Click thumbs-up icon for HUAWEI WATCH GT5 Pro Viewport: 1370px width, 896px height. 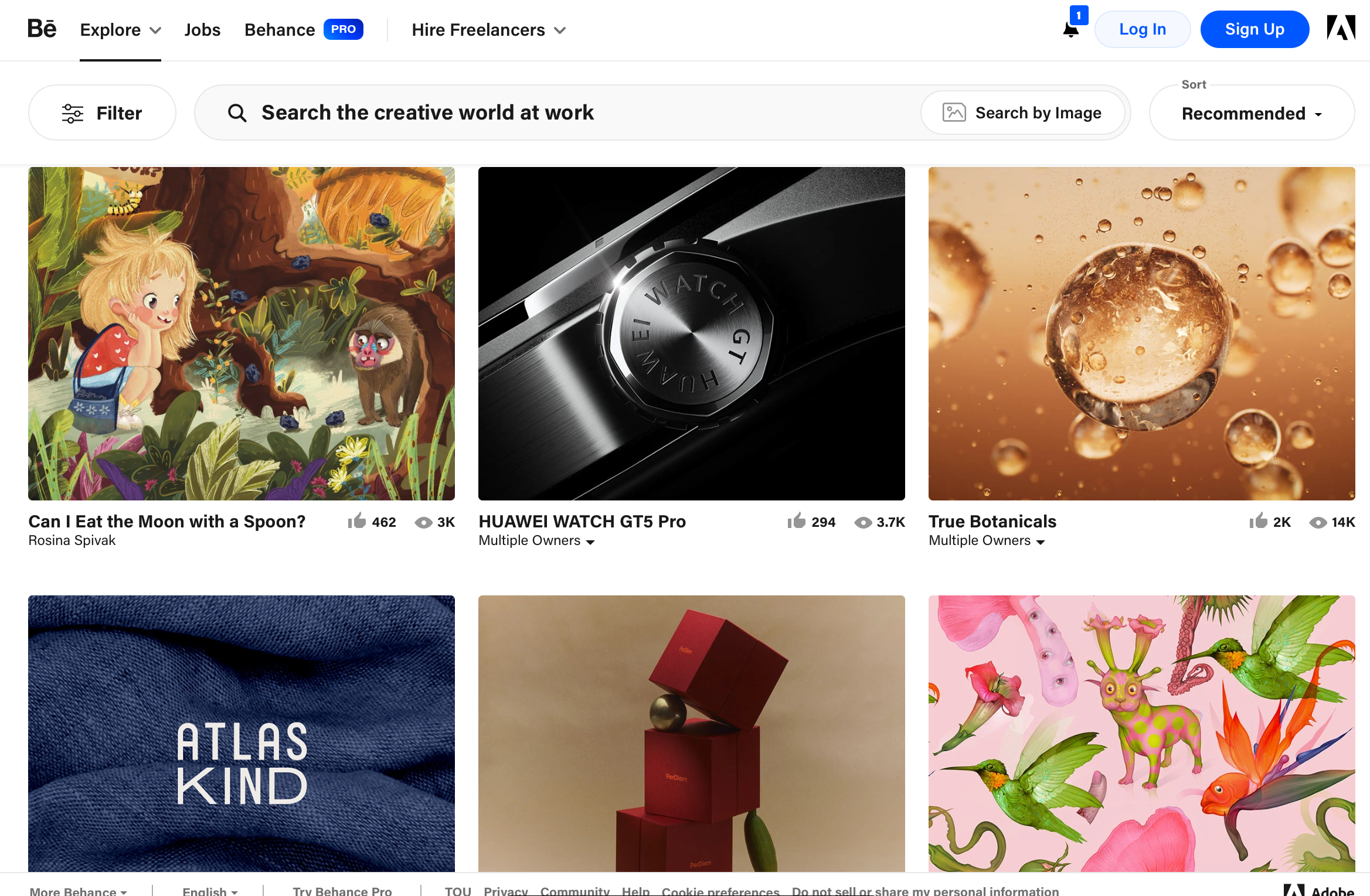point(796,520)
